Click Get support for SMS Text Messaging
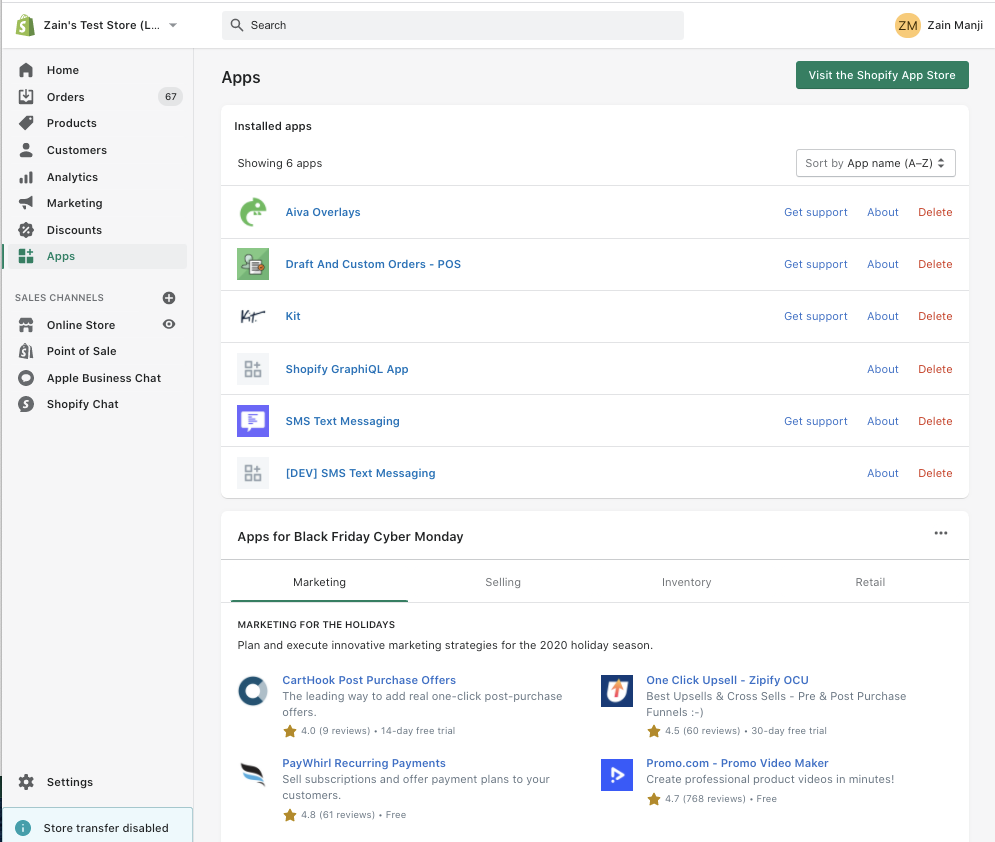The width and height of the screenshot is (995, 842). click(815, 421)
